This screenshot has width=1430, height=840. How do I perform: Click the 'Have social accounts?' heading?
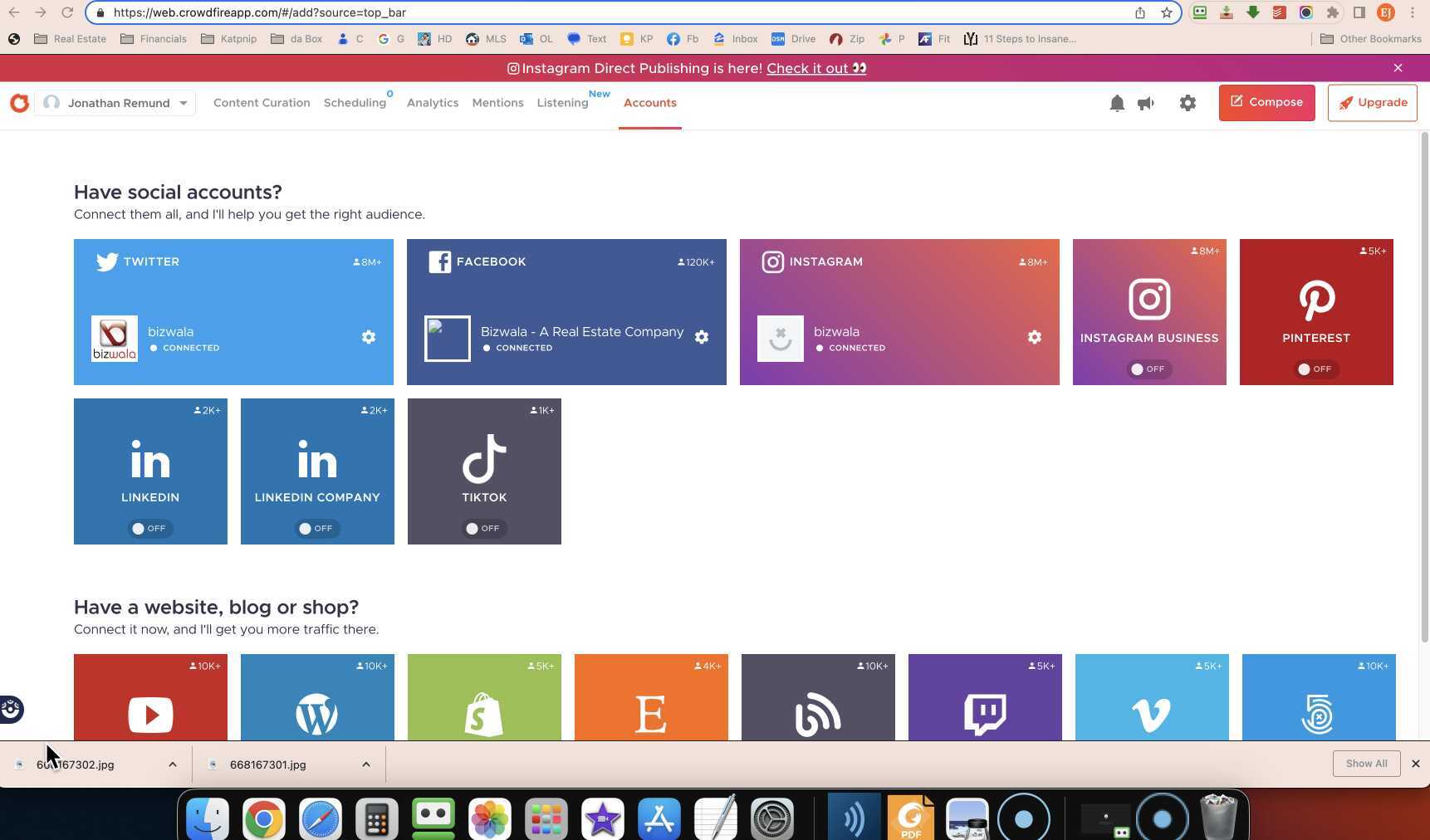pos(178,193)
